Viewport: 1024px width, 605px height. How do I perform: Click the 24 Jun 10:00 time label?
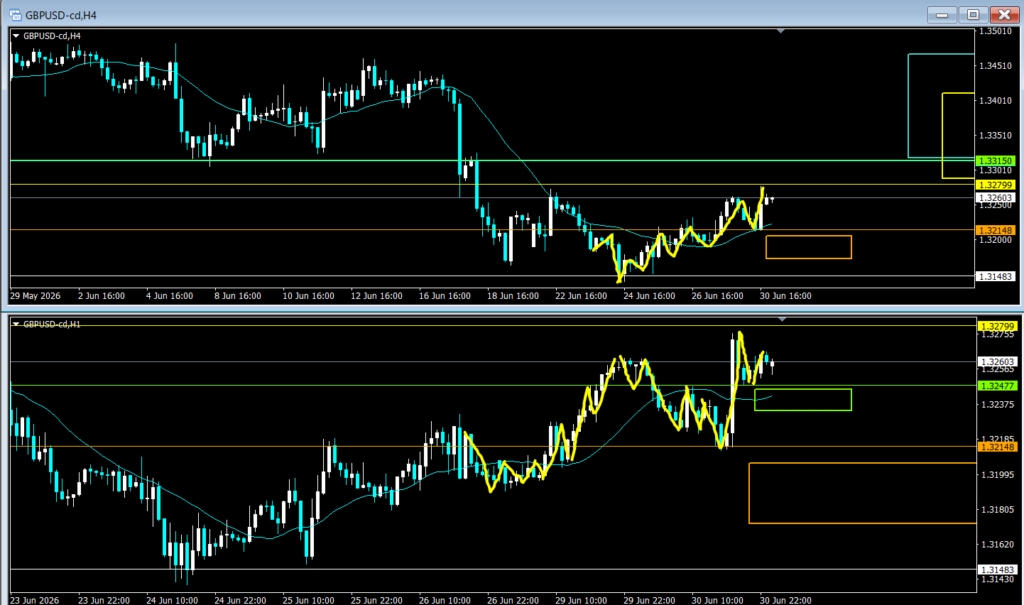pos(172,600)
